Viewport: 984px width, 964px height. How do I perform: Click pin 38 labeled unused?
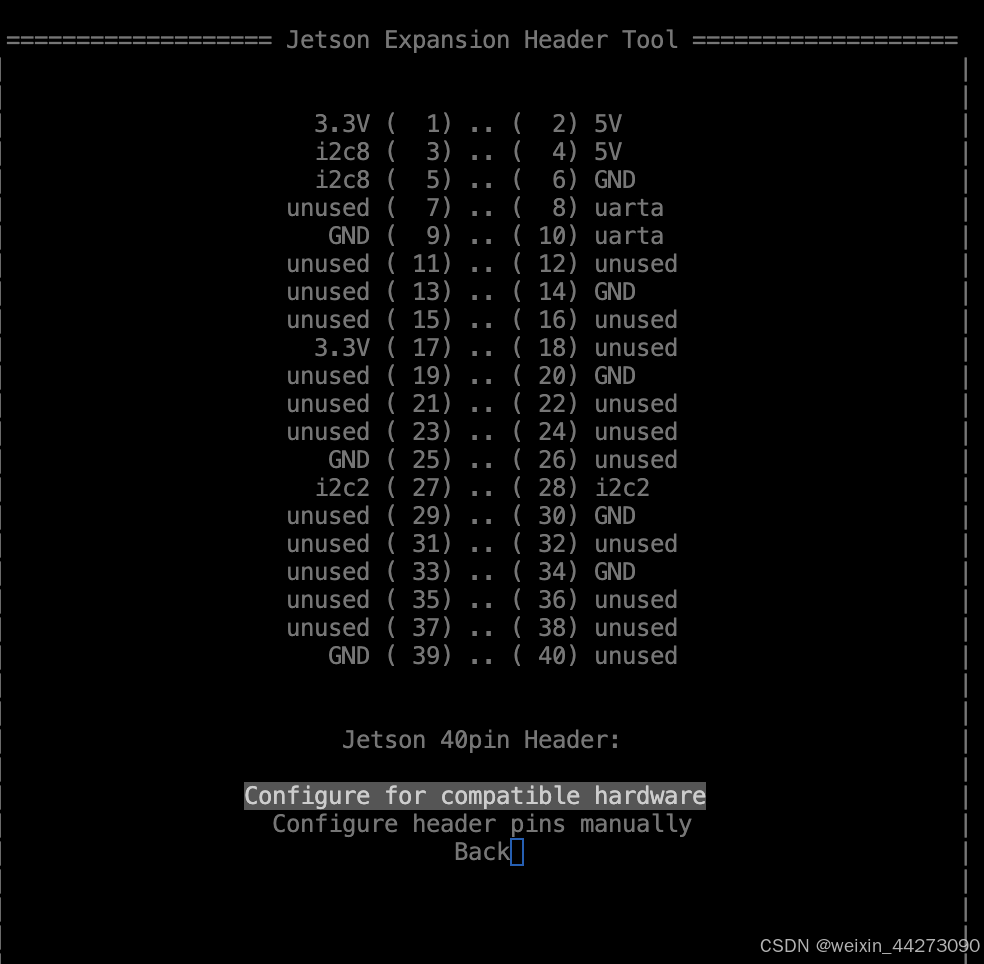(x=595, y=628)
